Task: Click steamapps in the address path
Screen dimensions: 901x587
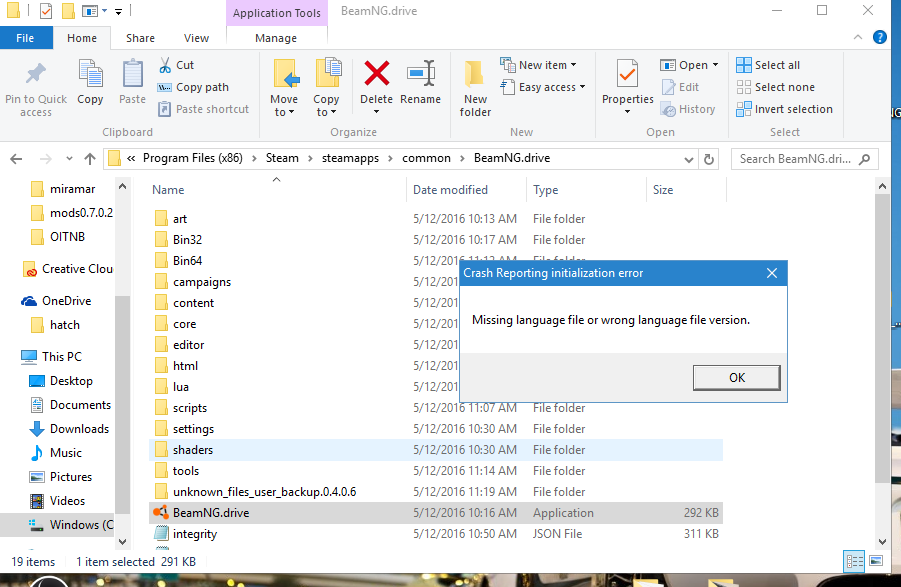Action: click(x=350, y=158)
